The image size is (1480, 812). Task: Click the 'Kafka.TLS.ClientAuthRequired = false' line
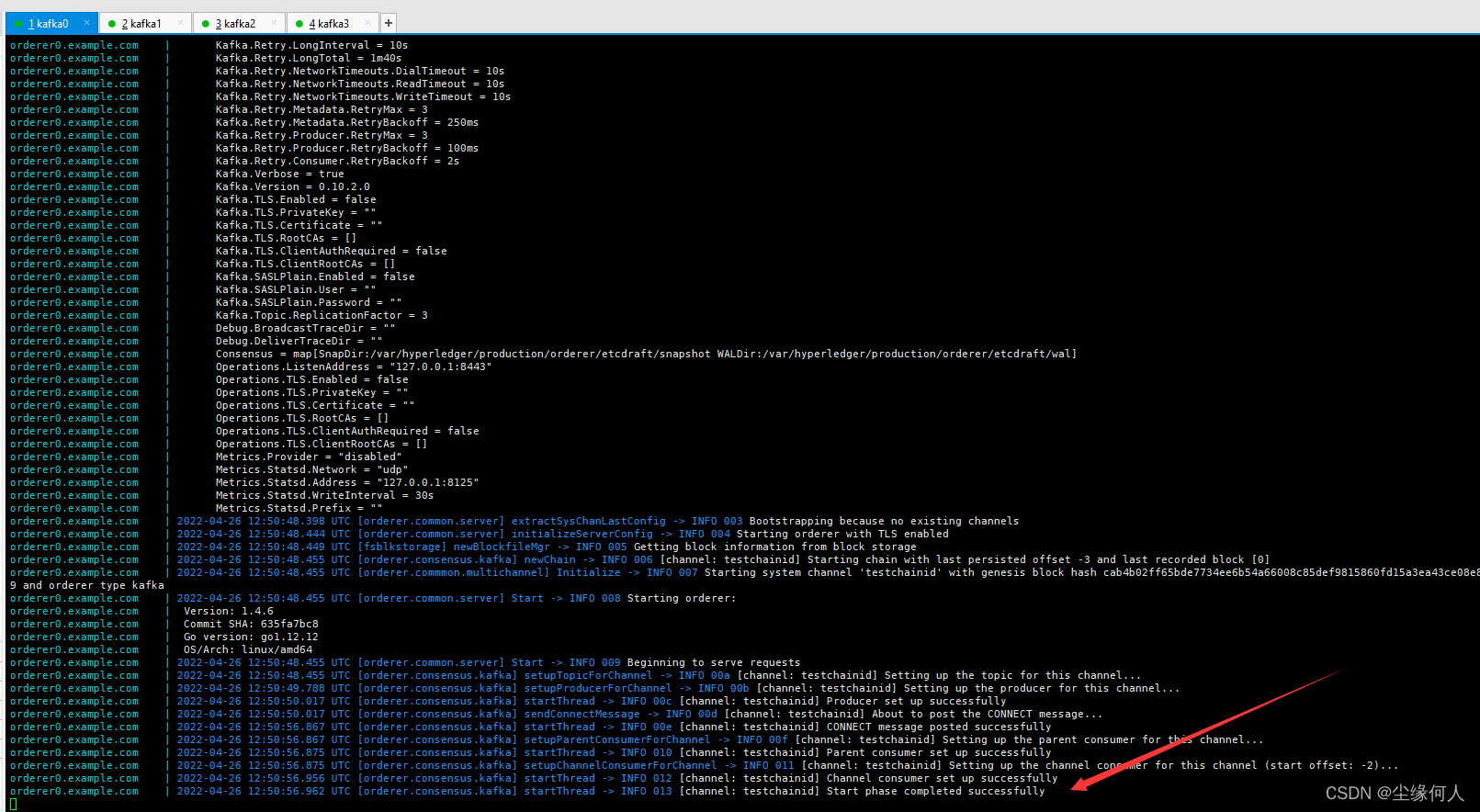pyautogui.click(x=332, y=251)
